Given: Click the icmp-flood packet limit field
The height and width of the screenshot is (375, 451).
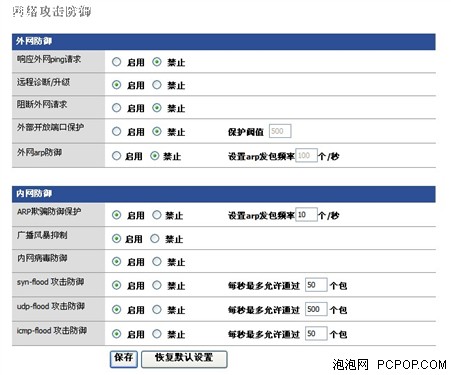Looking at the screenshot, I should (x=316, y=334).
